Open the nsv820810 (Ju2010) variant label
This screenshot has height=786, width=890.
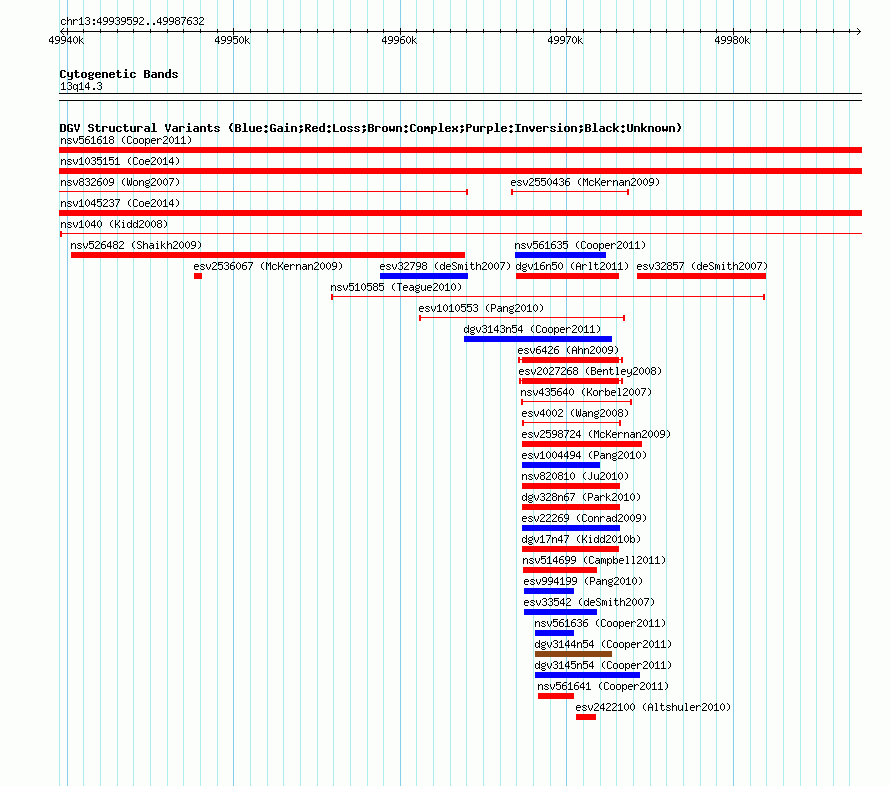[x=575, y=476]
